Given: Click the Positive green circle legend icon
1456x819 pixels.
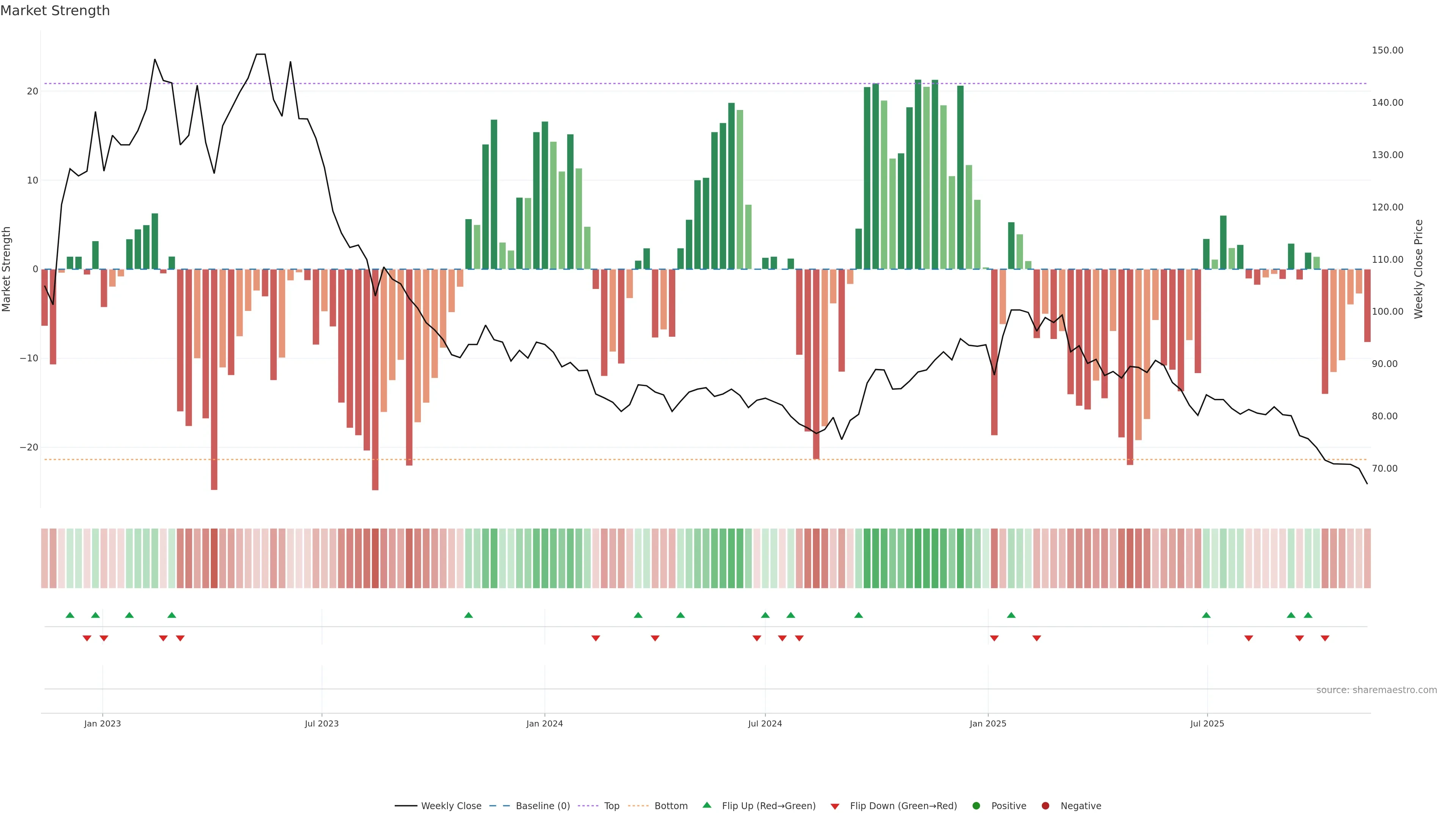Looking at the screenshot, I should click(976, 805).
